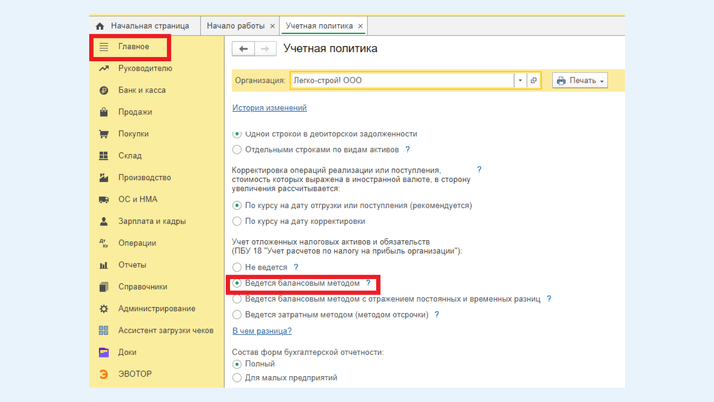Open the Банк и касса section

pyautogui.click(x=142, y=90)
